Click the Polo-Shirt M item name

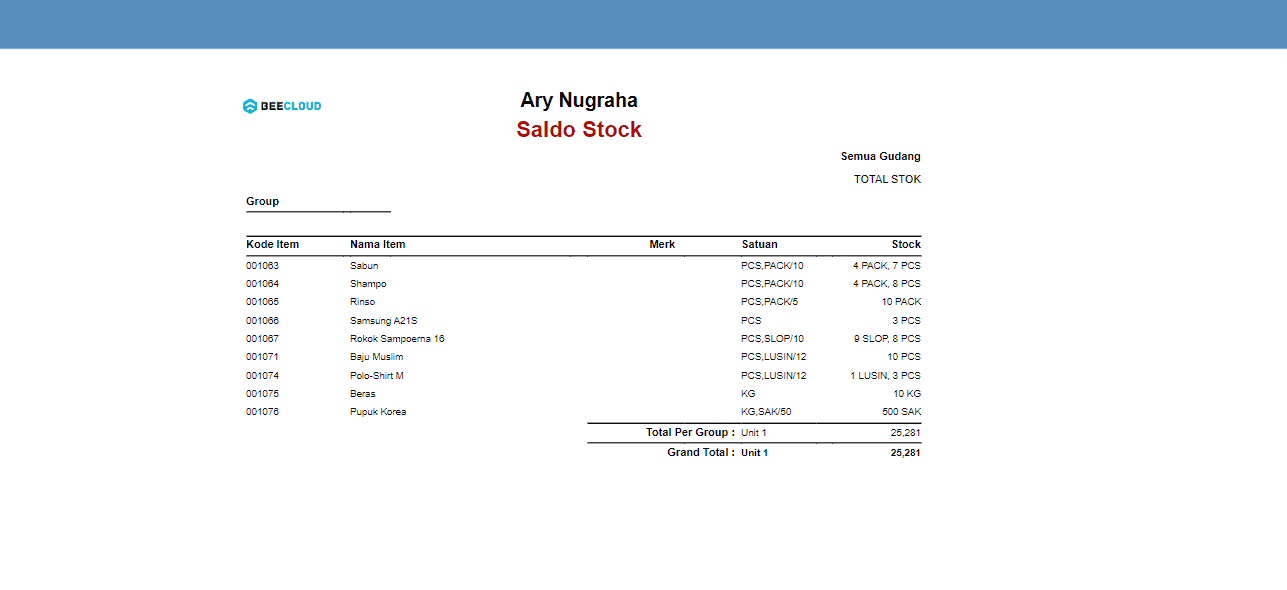click(377, 376)
